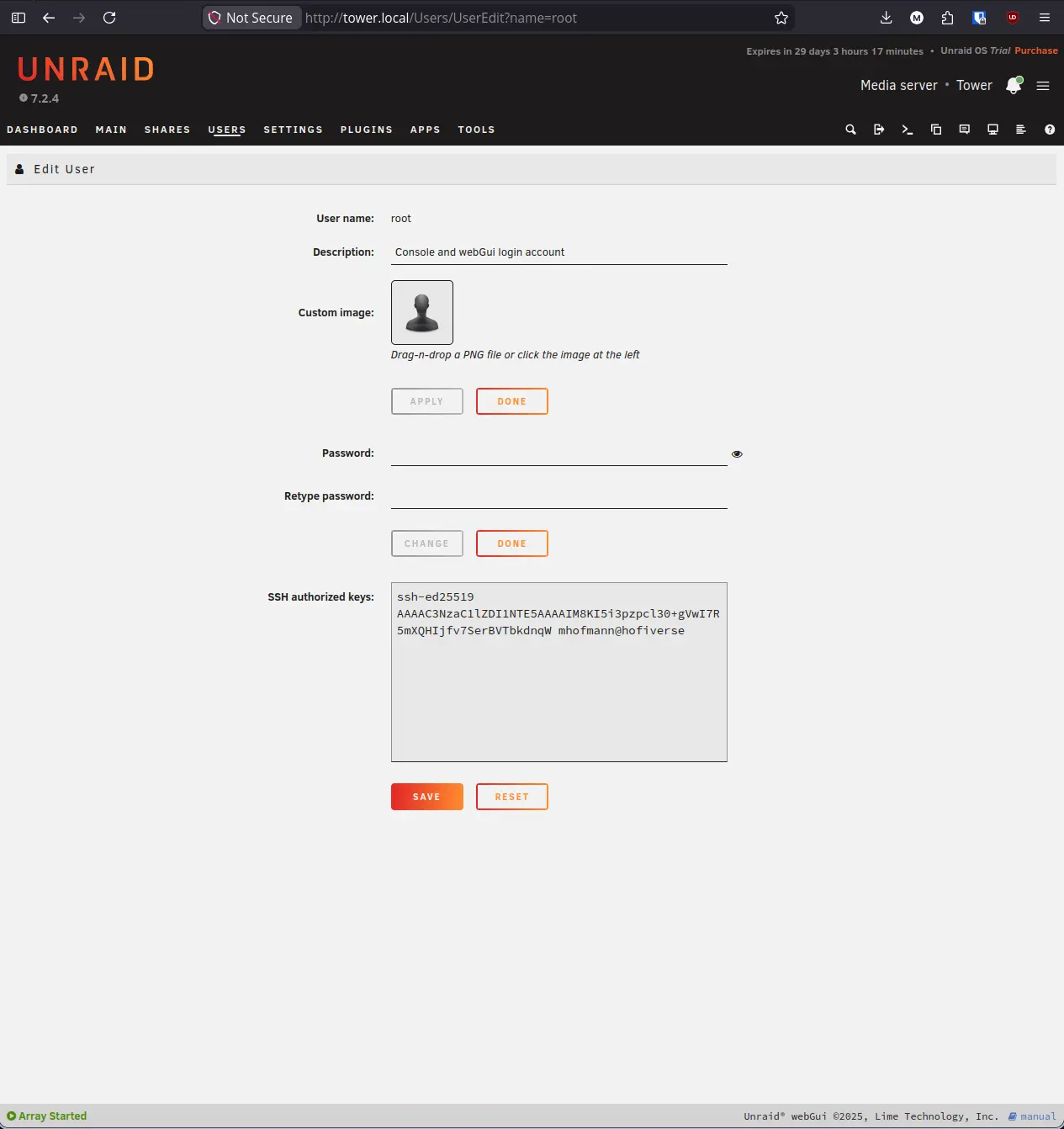The height and width of the screenshot is (1129, 1064).
Task: Open the web terminal icon
Action: pyautogui.click(x=908, y=130)
